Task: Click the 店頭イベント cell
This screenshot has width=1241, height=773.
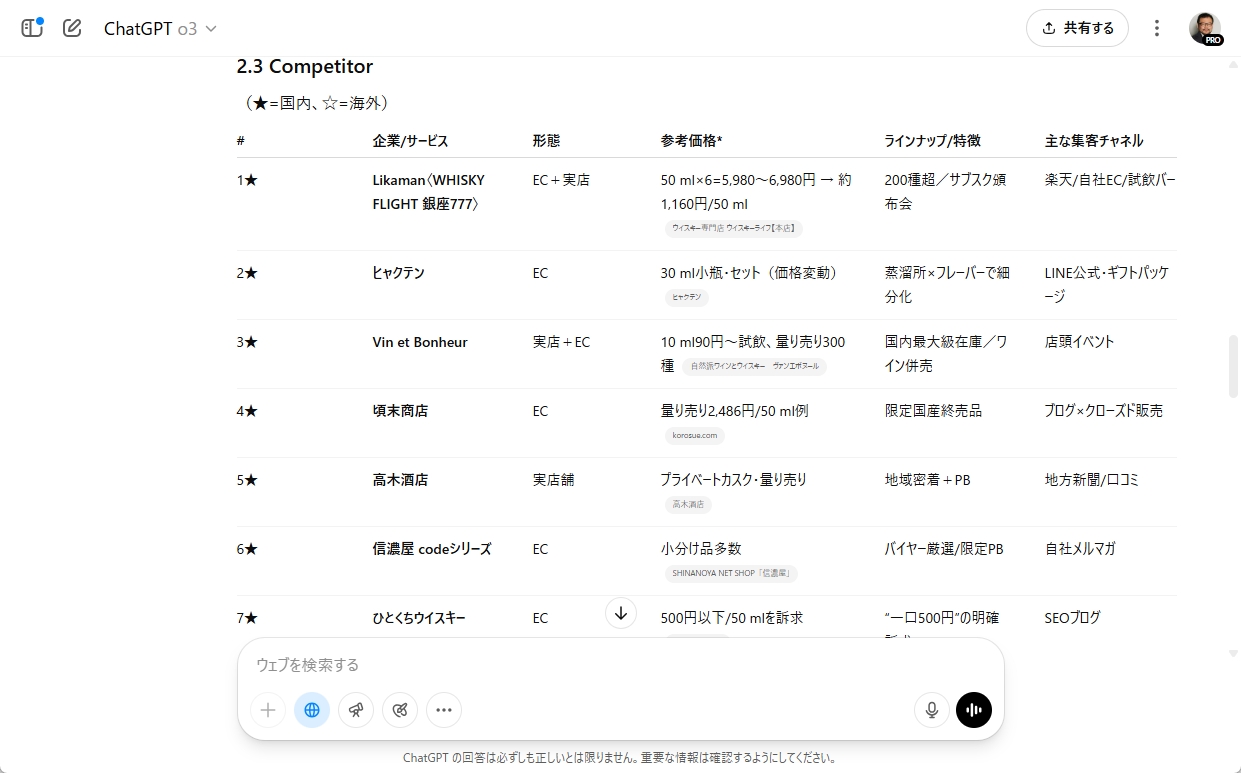Action: pos(1080,342)
